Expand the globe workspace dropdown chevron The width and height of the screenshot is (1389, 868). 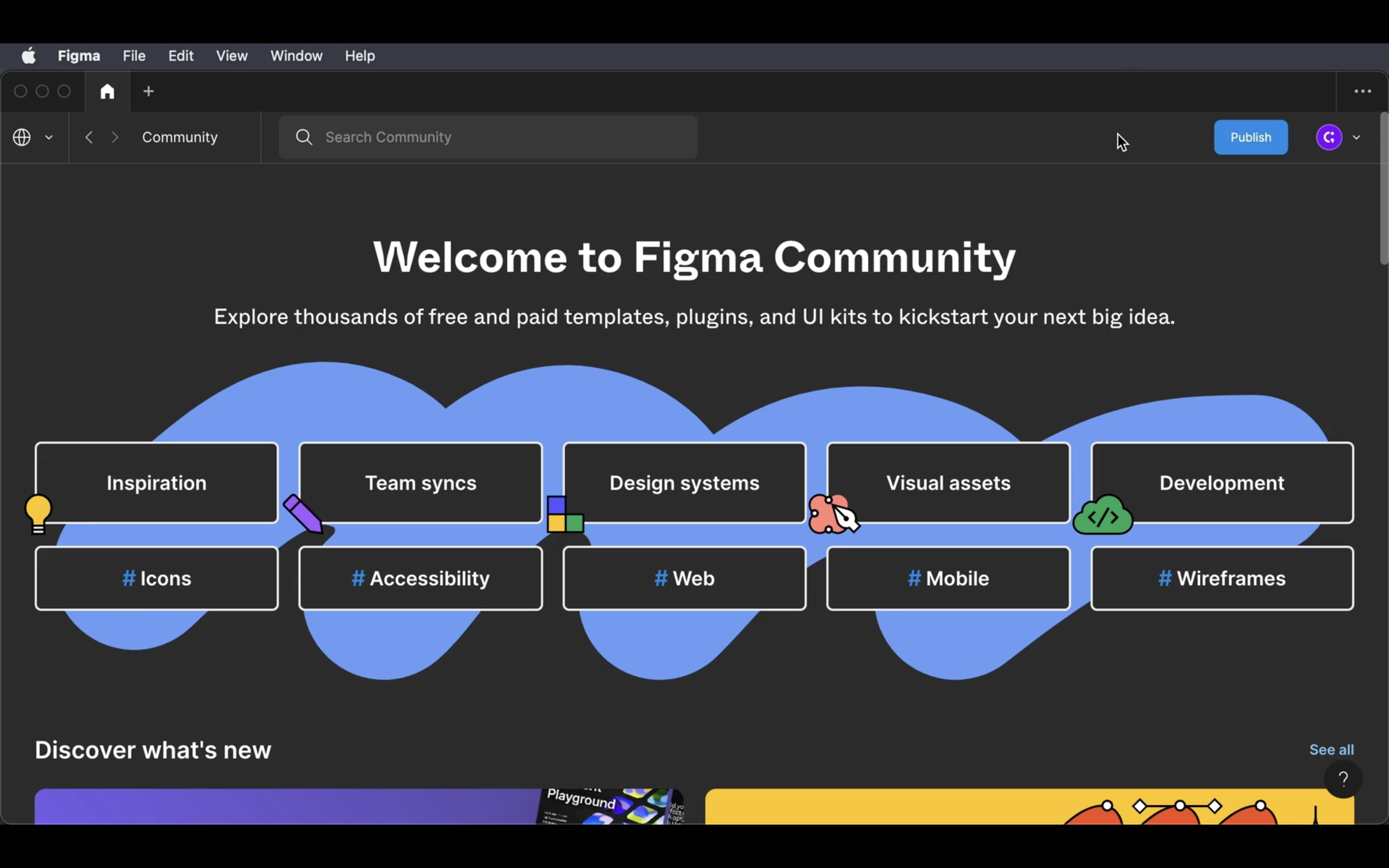pyautogui.click(x=49, y=137)
